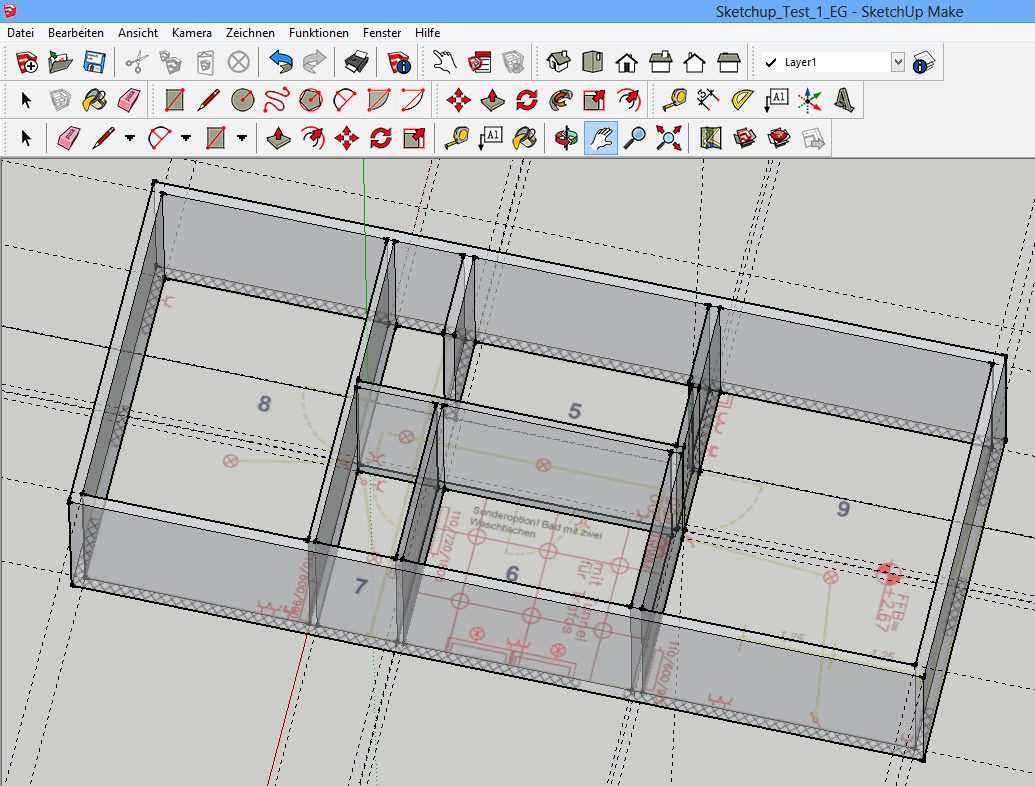This screenshot has width=1035, height=786.
Task: Select the Line pencil tool in second row
Action: [x=209, y=100]
